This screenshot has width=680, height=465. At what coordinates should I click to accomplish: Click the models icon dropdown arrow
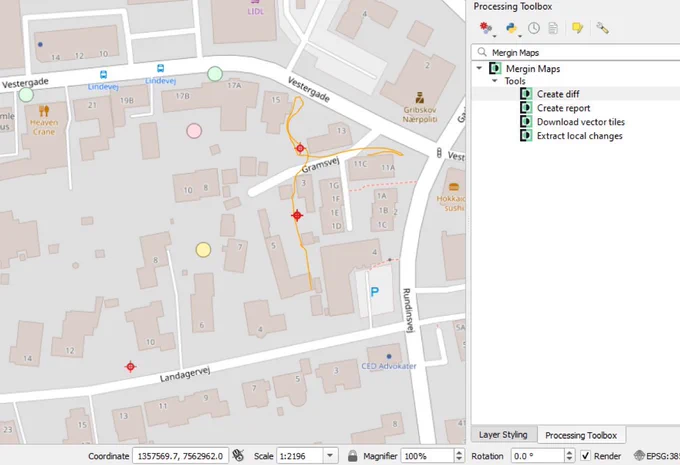point(494,36)
